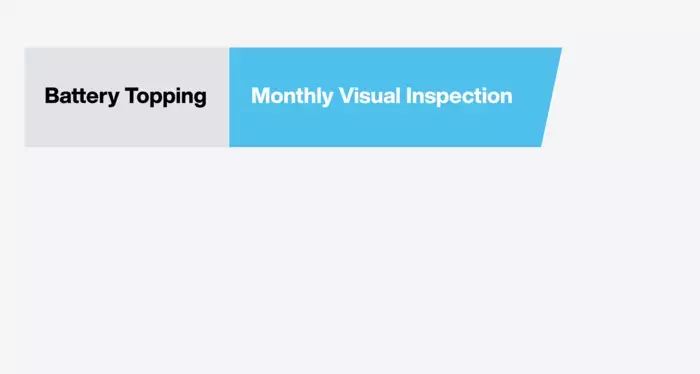700x374 pixels.
Task: Click the 'Monthly Visual Inspection' white text
Action: pos(382,96)
